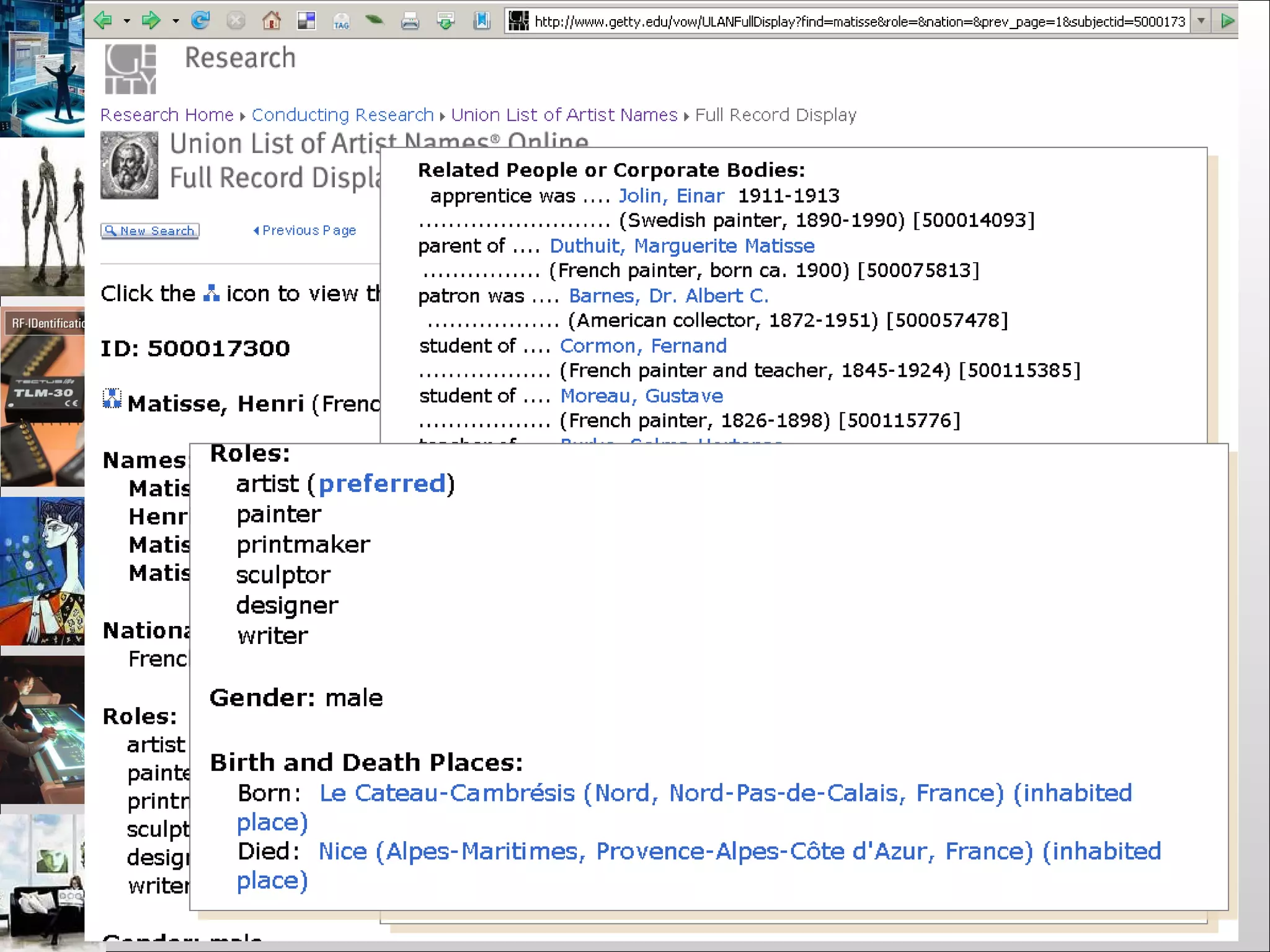Open the back button history dropdown
This screenshot has height=952, width=1270.
(127, 22)
